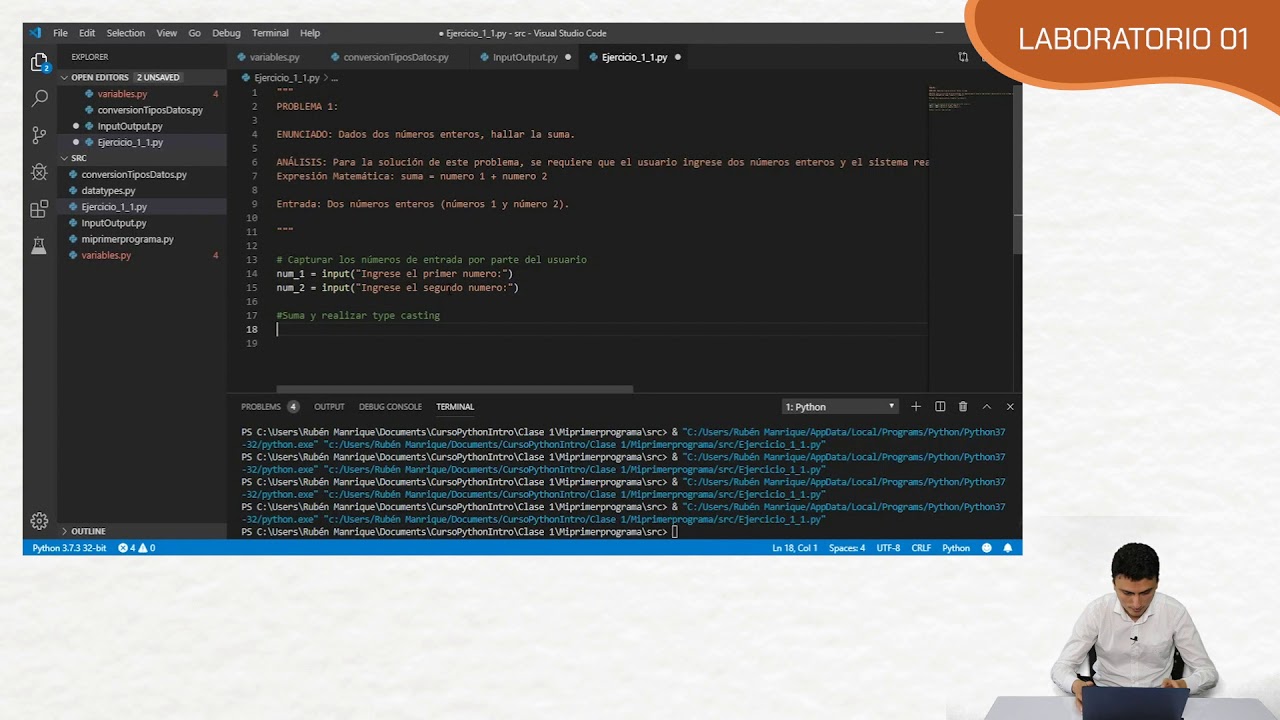Open the notifications bell in status bar
This screenshot has width=1280, height=720.
(x=1008, y=548)
